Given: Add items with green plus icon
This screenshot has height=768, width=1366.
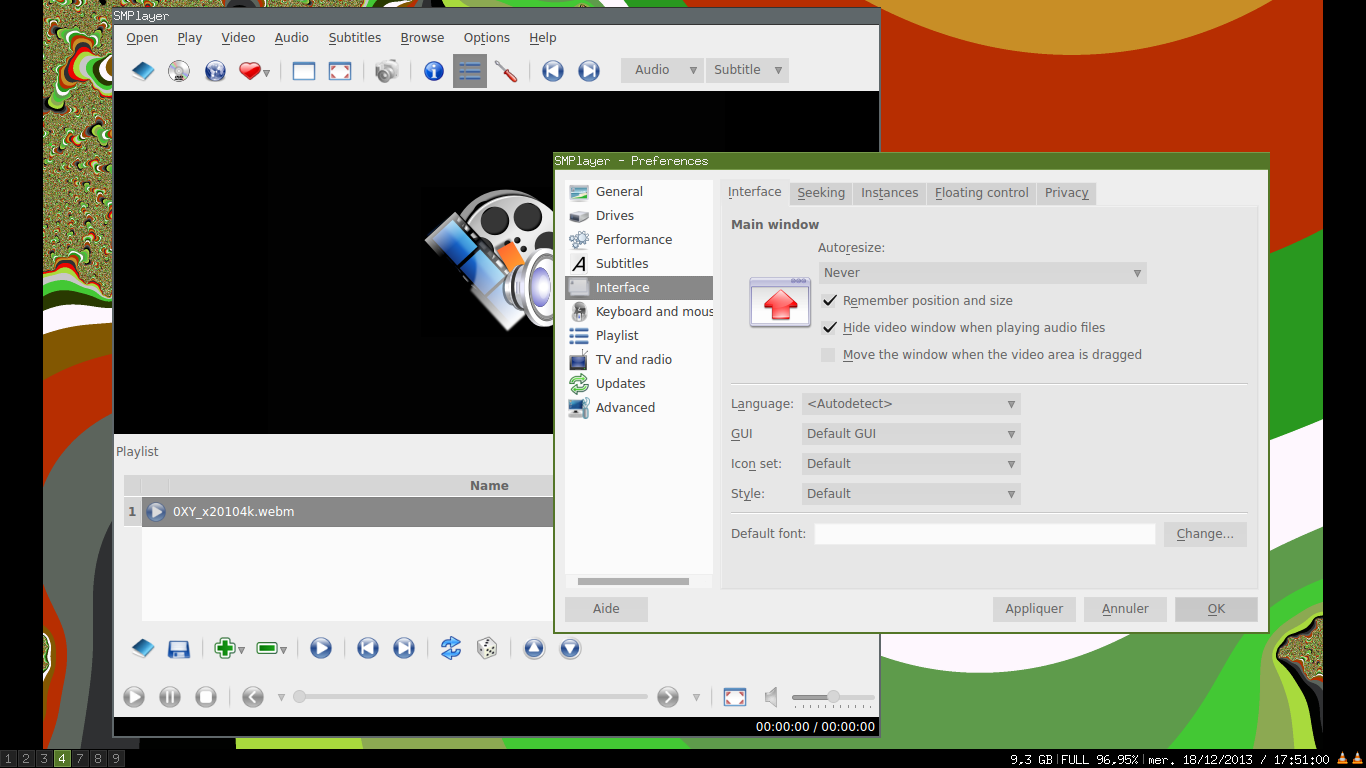Looking at the screenshot, I should [x=225, y=649].
